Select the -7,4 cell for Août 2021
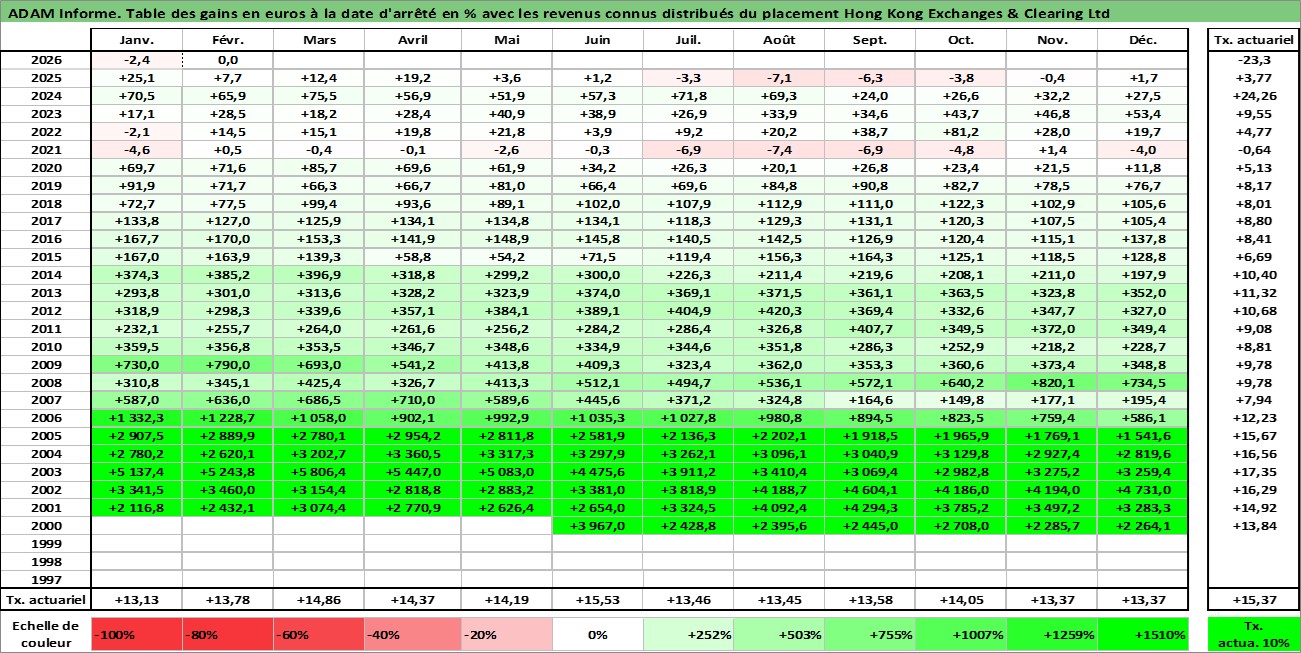 pyautogui.click(x=779, y=150)
